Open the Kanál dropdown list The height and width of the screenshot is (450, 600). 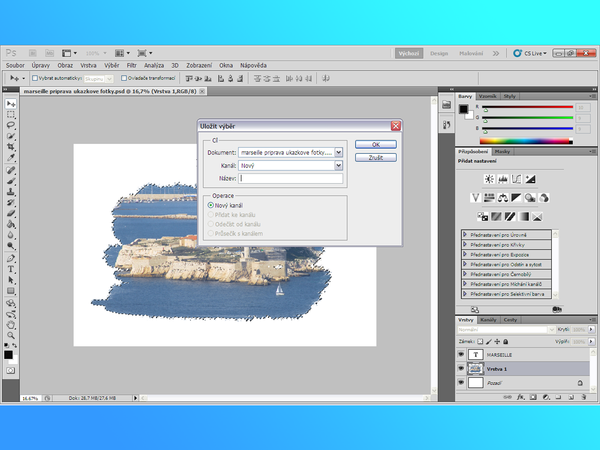339,165
